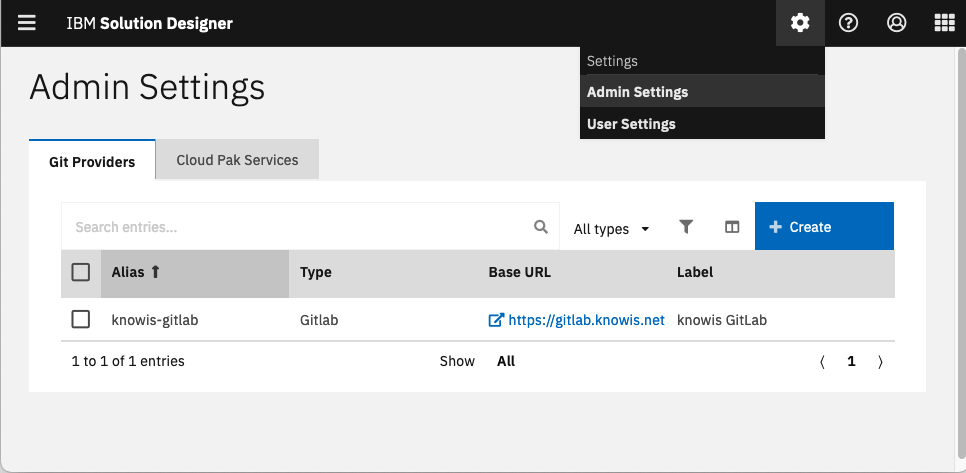Click the 1 to 1 of 1 entries text
Screen dimensions: 966x473
click(128, 362)
